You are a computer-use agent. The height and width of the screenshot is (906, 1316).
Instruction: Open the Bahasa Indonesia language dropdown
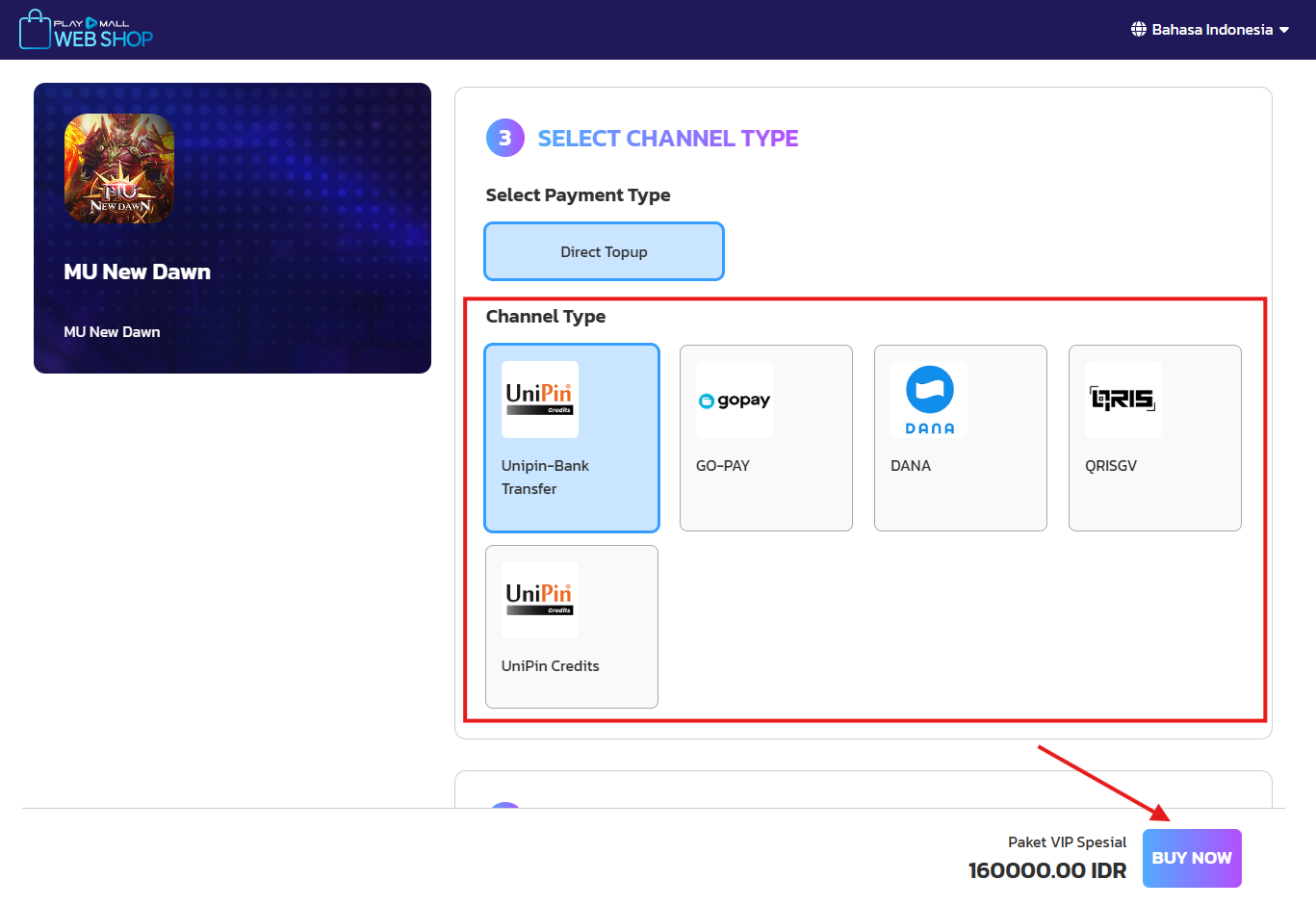pos(1210,30)
